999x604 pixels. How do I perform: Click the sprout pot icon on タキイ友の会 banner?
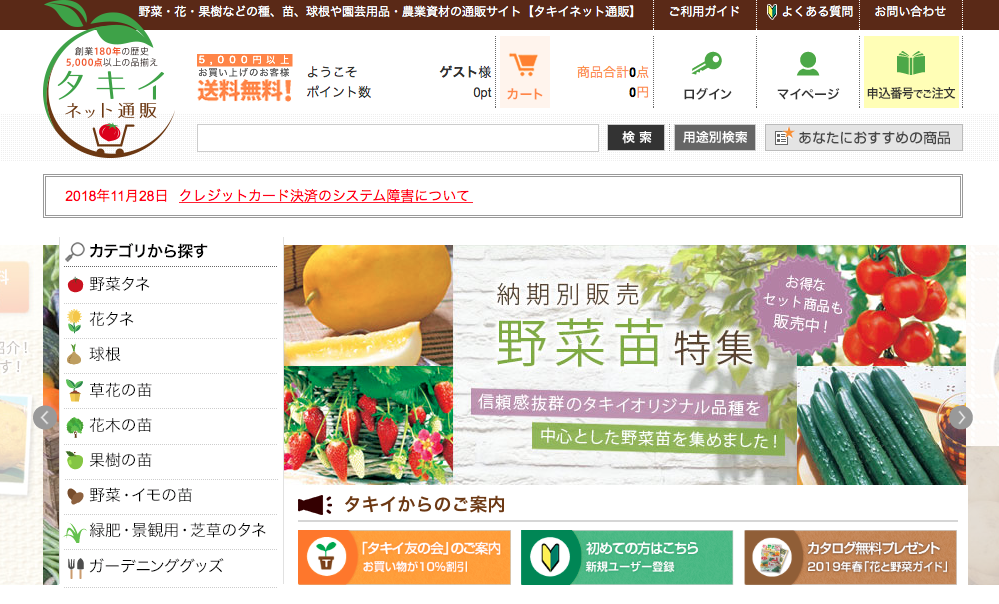coord(327,557)
